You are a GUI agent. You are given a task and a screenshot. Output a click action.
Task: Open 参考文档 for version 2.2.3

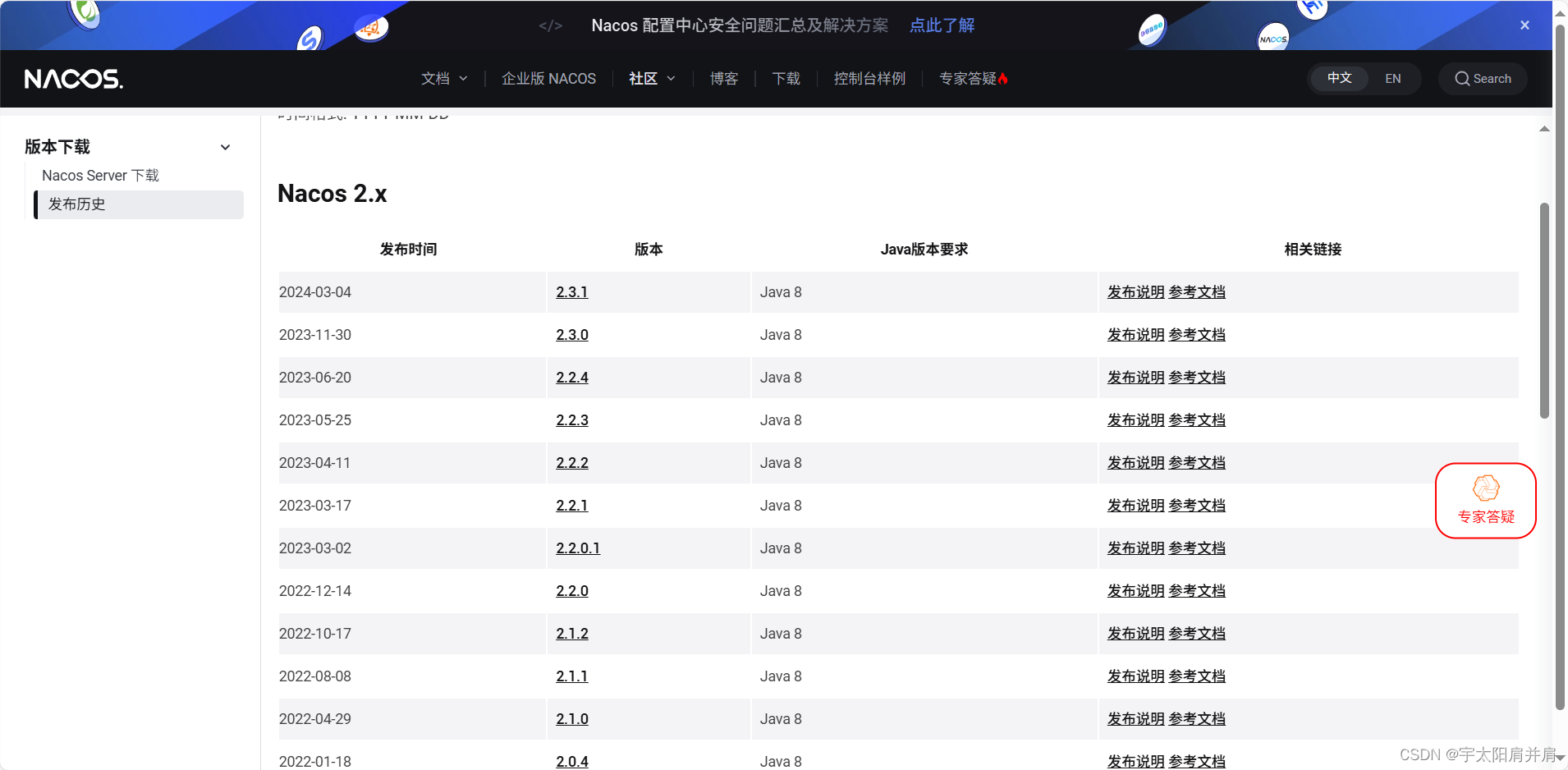click(x=1197, y=420)
